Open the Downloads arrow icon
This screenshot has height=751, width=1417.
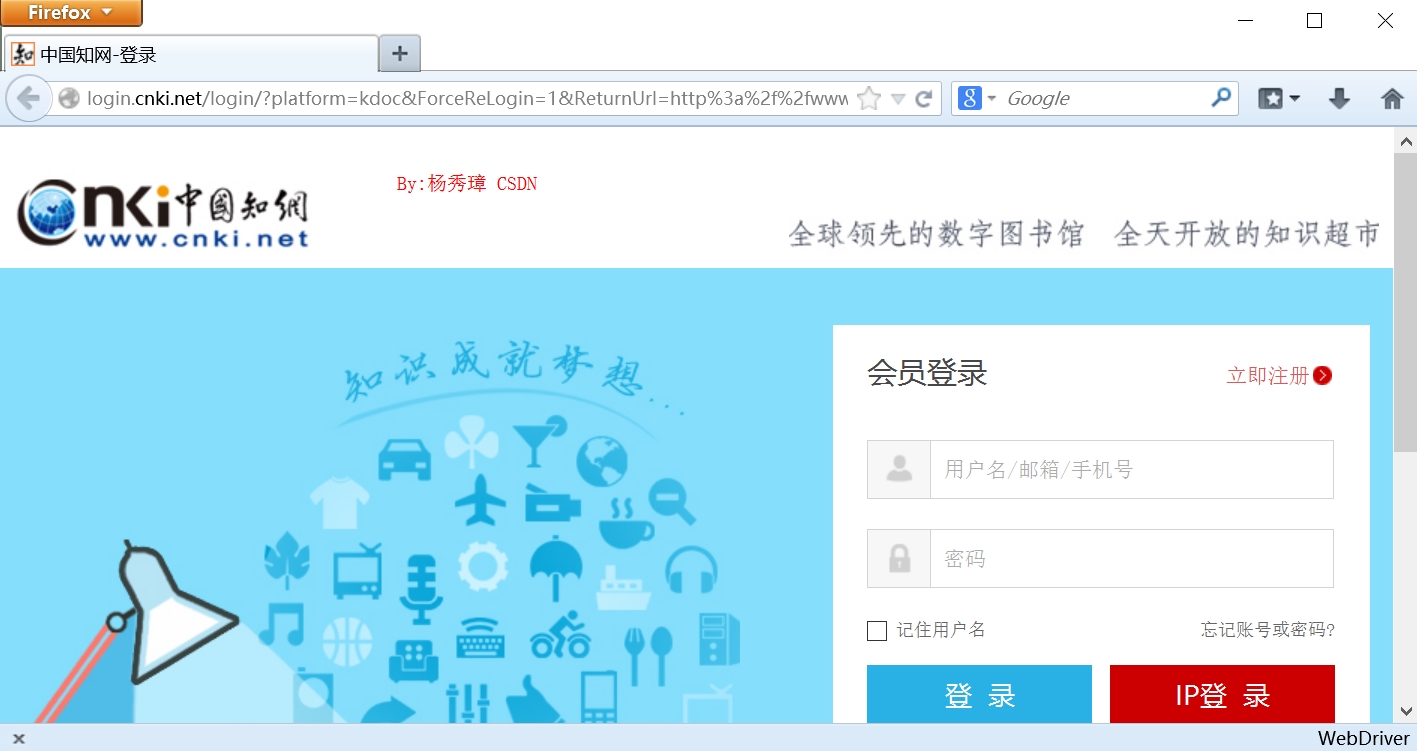(1339, 98)
